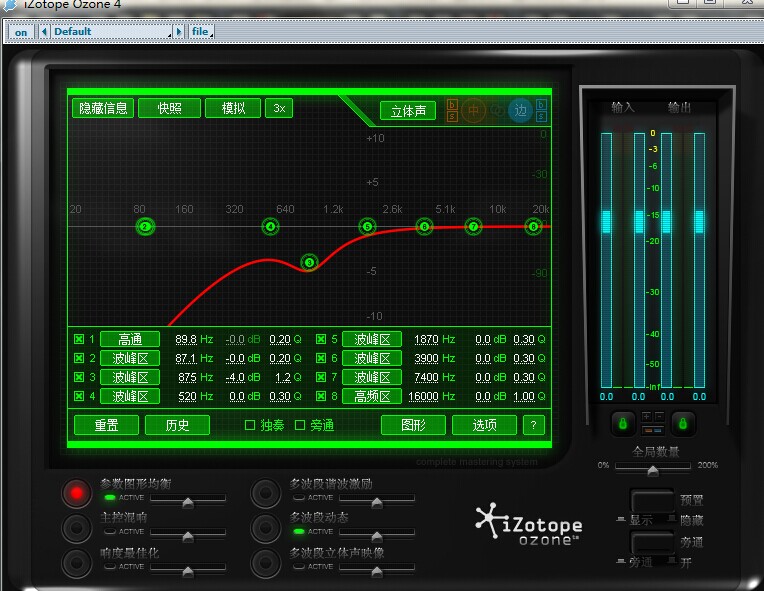Select EQ node 8 near 20k

click(x=534, y=227)
